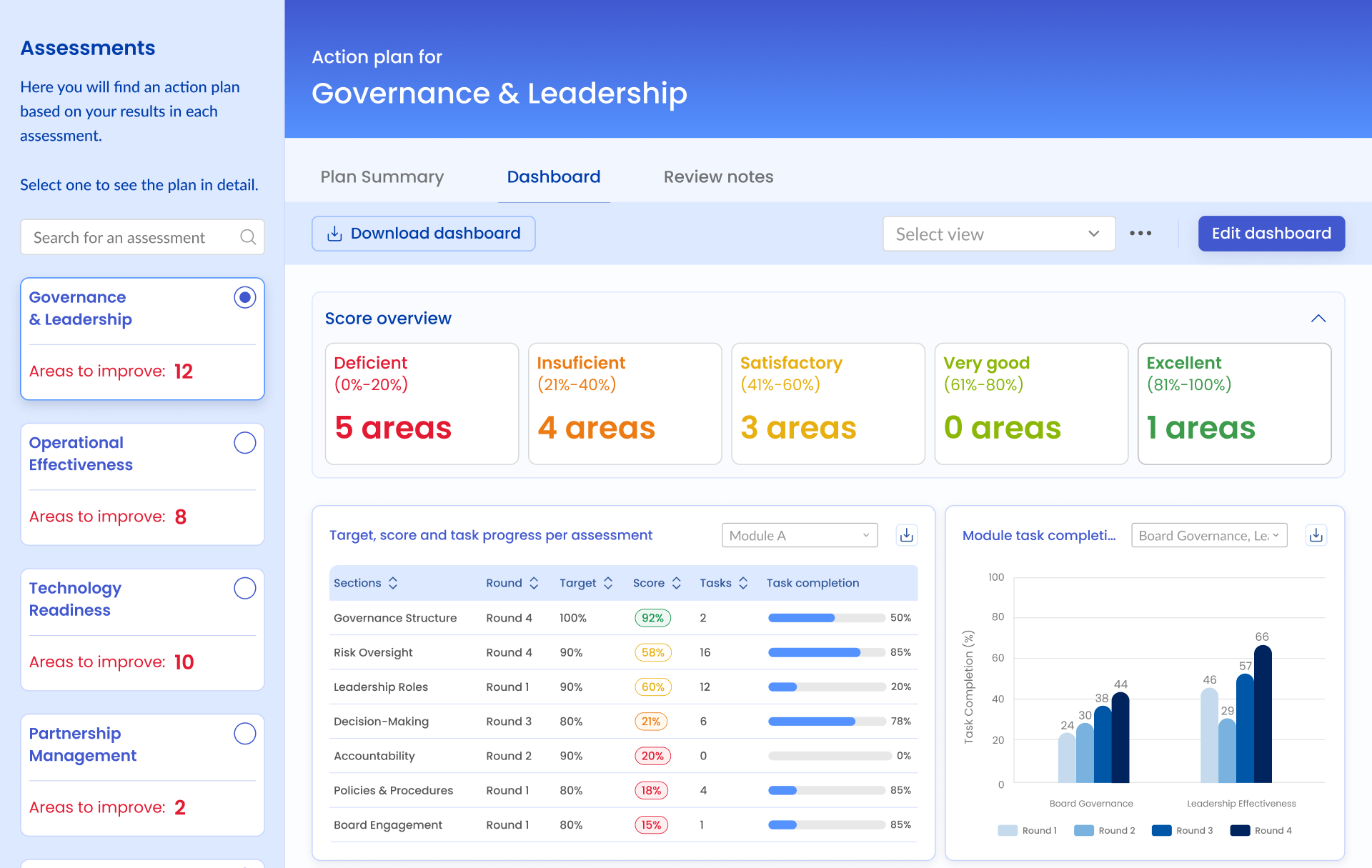The image size is (1372, 868).
Task: Click the Policies & Procedures 18% score badge
Action: click(652, 790)
